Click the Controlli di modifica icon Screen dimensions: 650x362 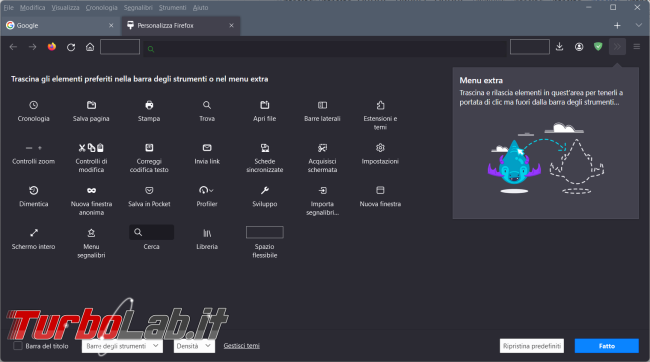[x=91, y=148]
